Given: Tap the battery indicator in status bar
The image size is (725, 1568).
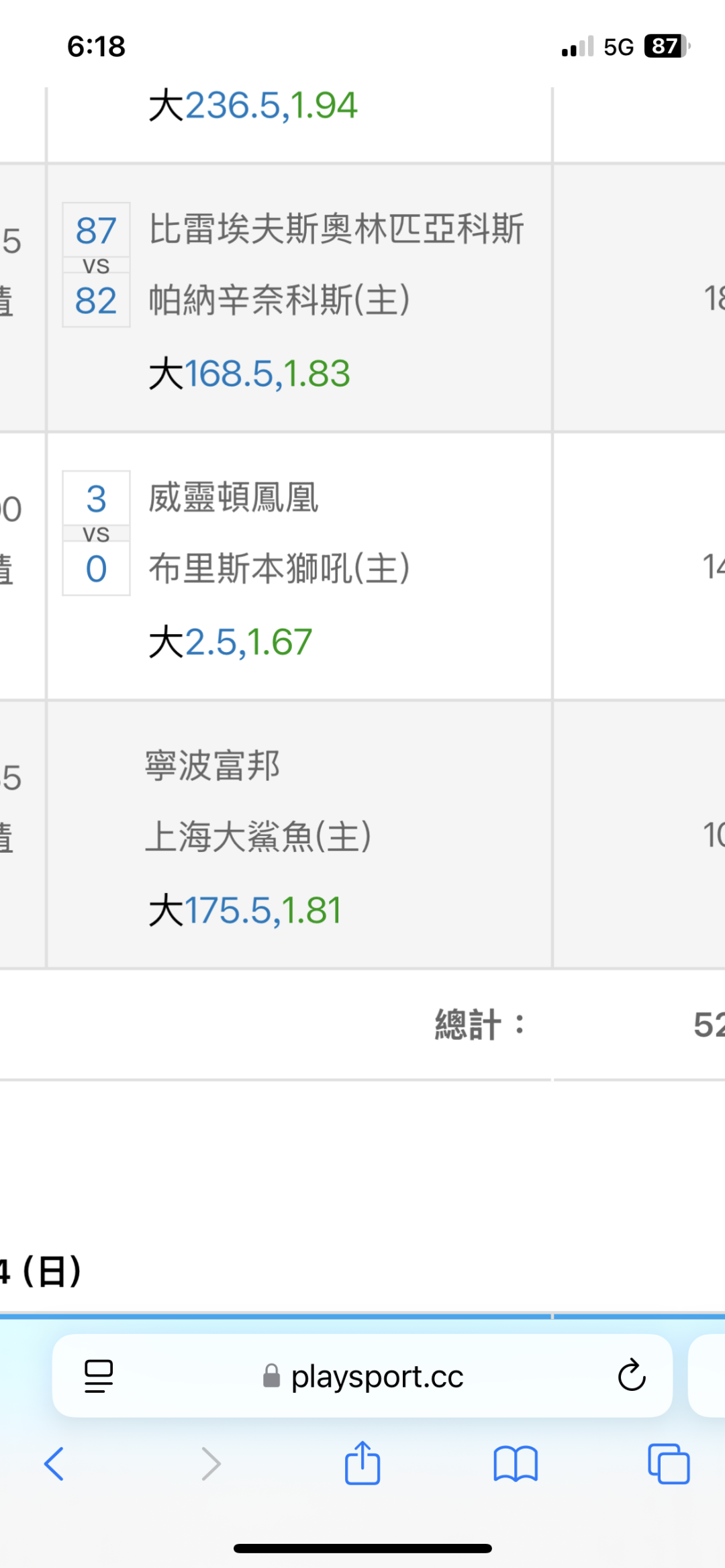Looking at the screenshot, I should [667, 46].
